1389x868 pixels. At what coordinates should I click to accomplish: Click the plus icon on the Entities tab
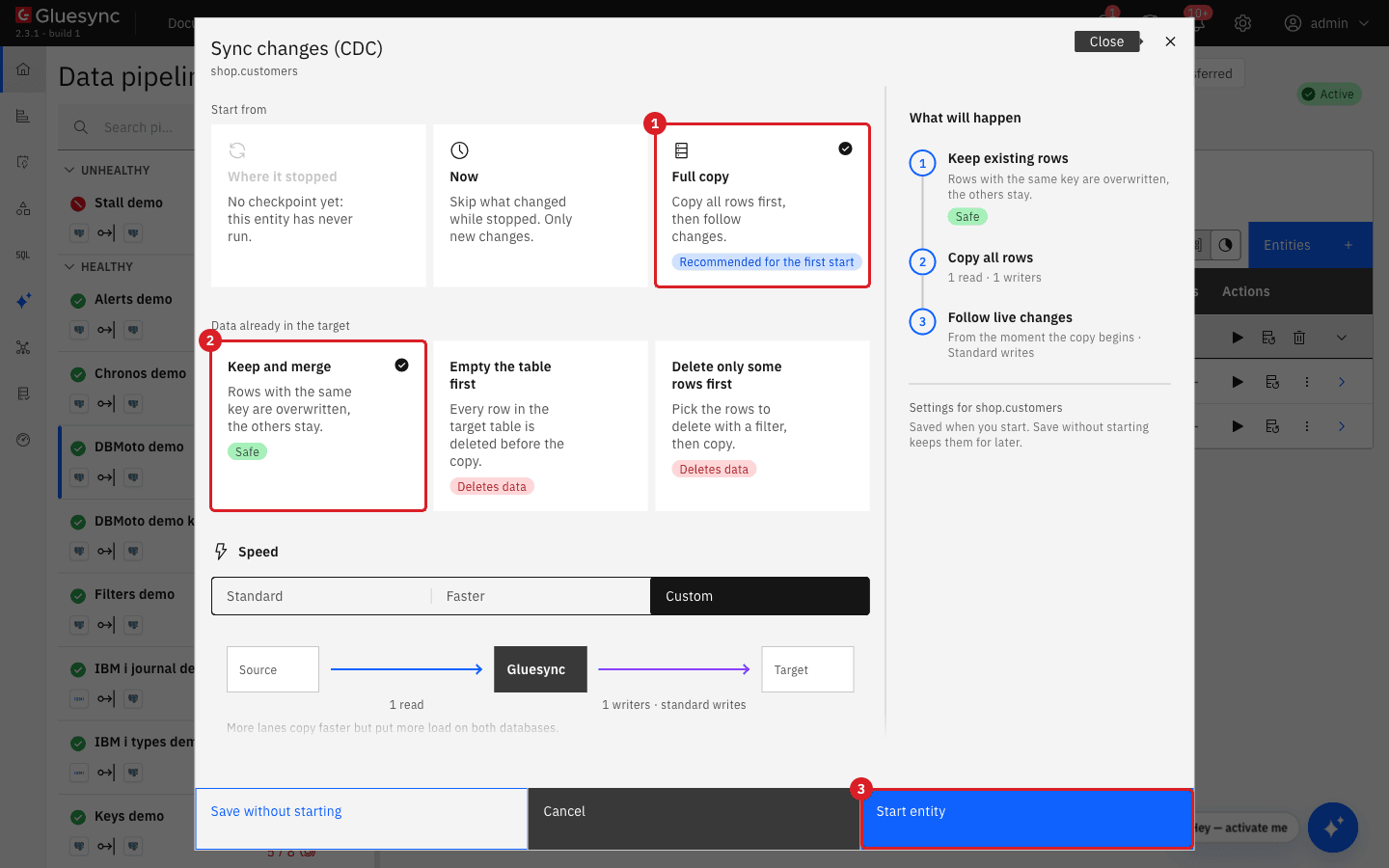(1348, 245)
